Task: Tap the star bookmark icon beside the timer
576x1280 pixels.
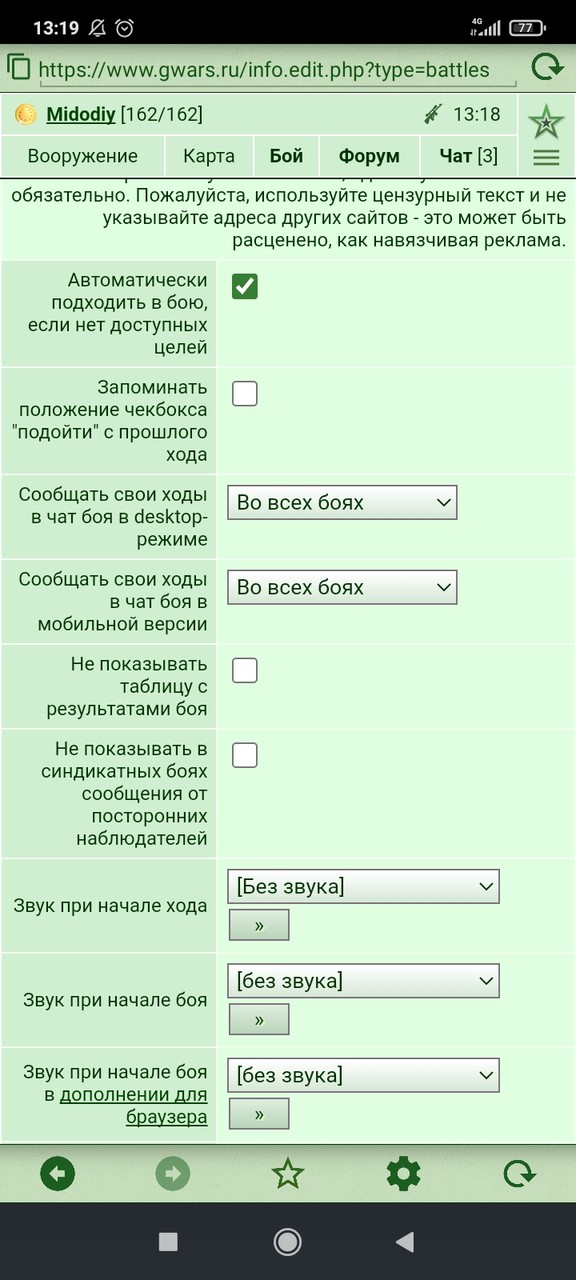Action: coord(546,121)
